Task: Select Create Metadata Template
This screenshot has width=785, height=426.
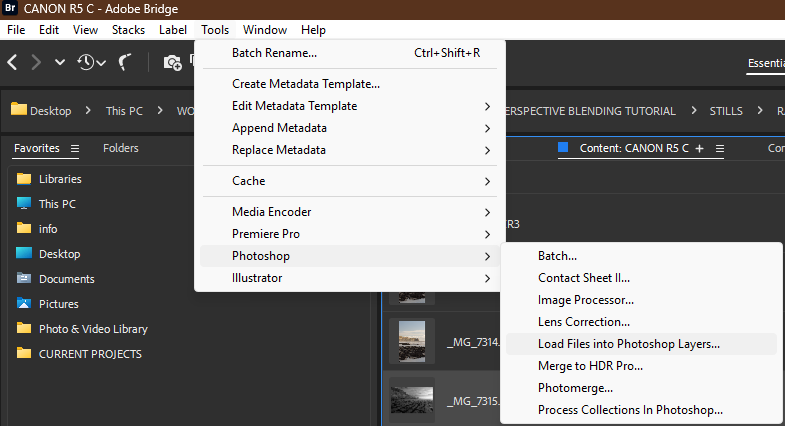Action: point(350,84)
